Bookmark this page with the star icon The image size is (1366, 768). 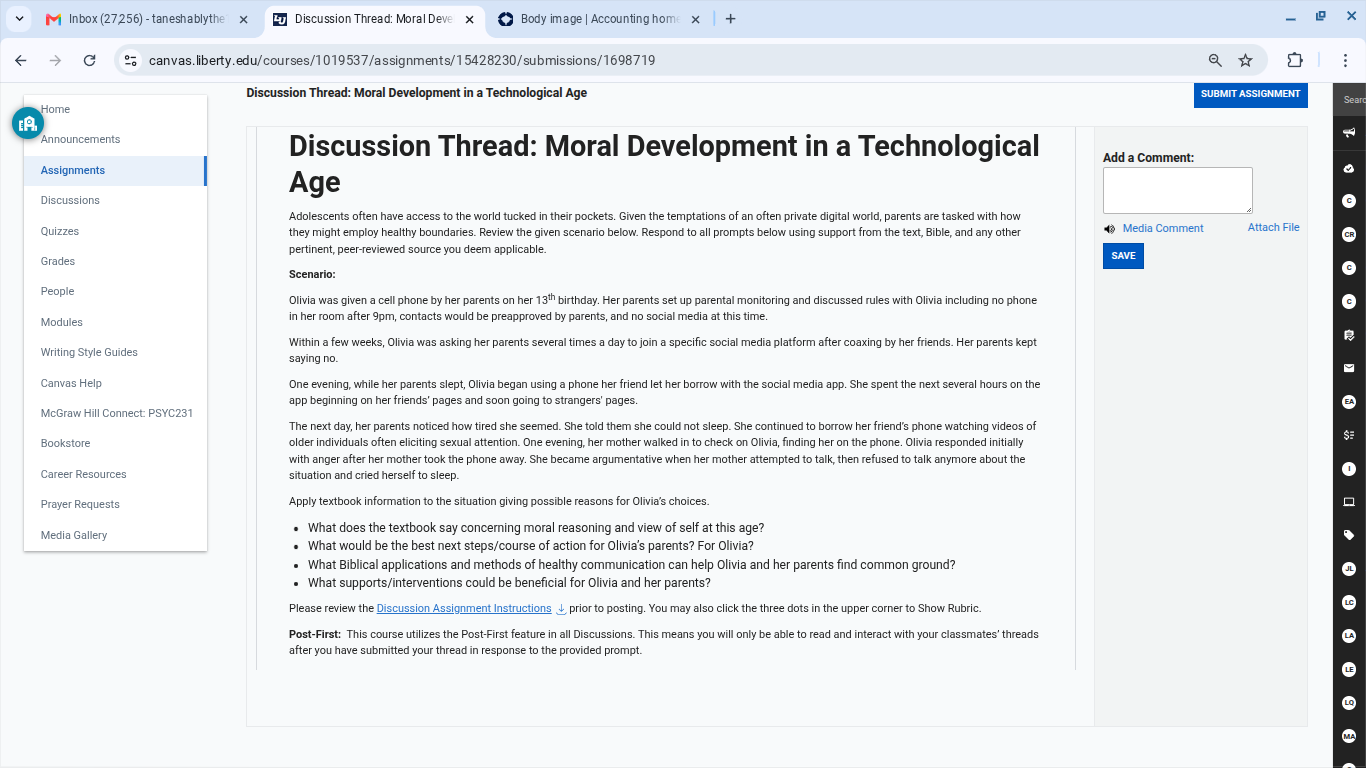[x=1245, y=60]
